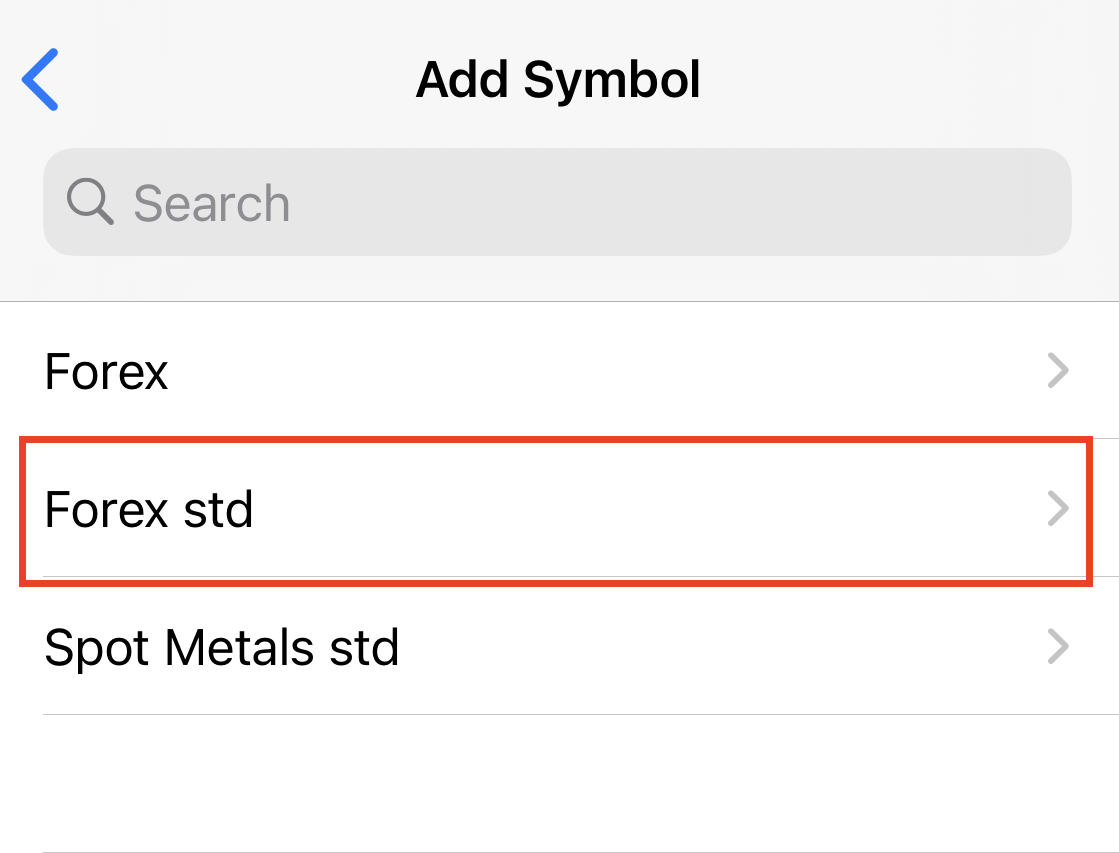This screenshot has height=853, width=1119.
Task: Click the gray arrow beside Forex
Action: [1057, 372]
